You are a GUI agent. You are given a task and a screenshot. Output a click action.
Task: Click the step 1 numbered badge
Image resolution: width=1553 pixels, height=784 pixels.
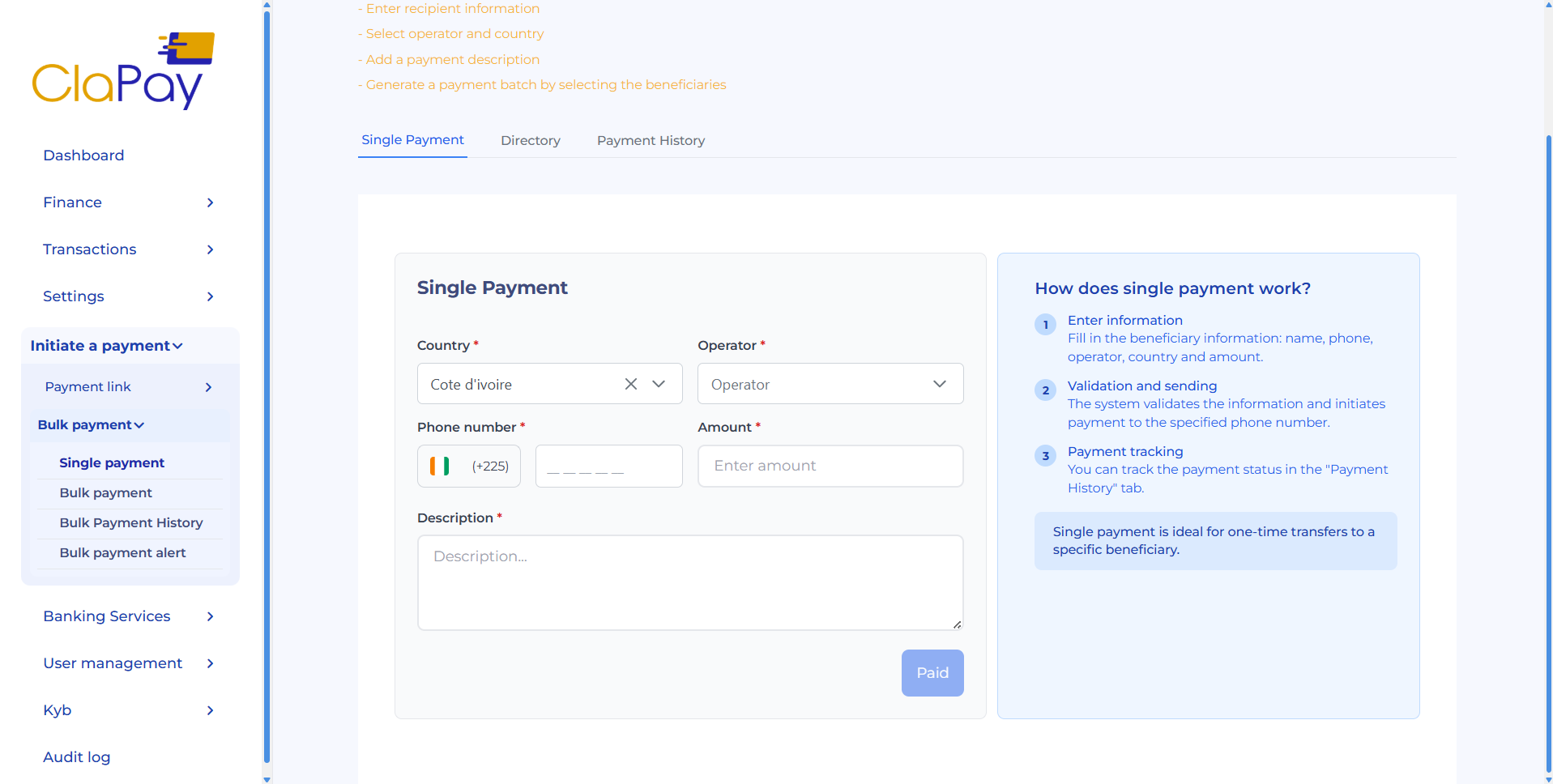coord(1045,324)
